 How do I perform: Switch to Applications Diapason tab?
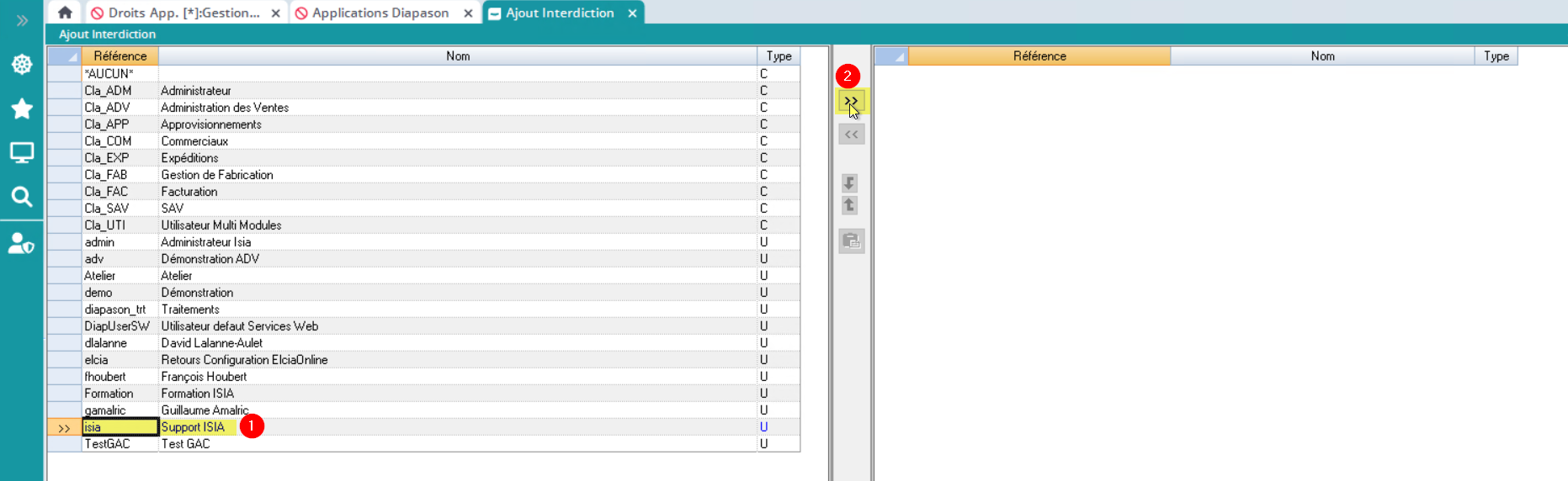[x=380, y=13]
